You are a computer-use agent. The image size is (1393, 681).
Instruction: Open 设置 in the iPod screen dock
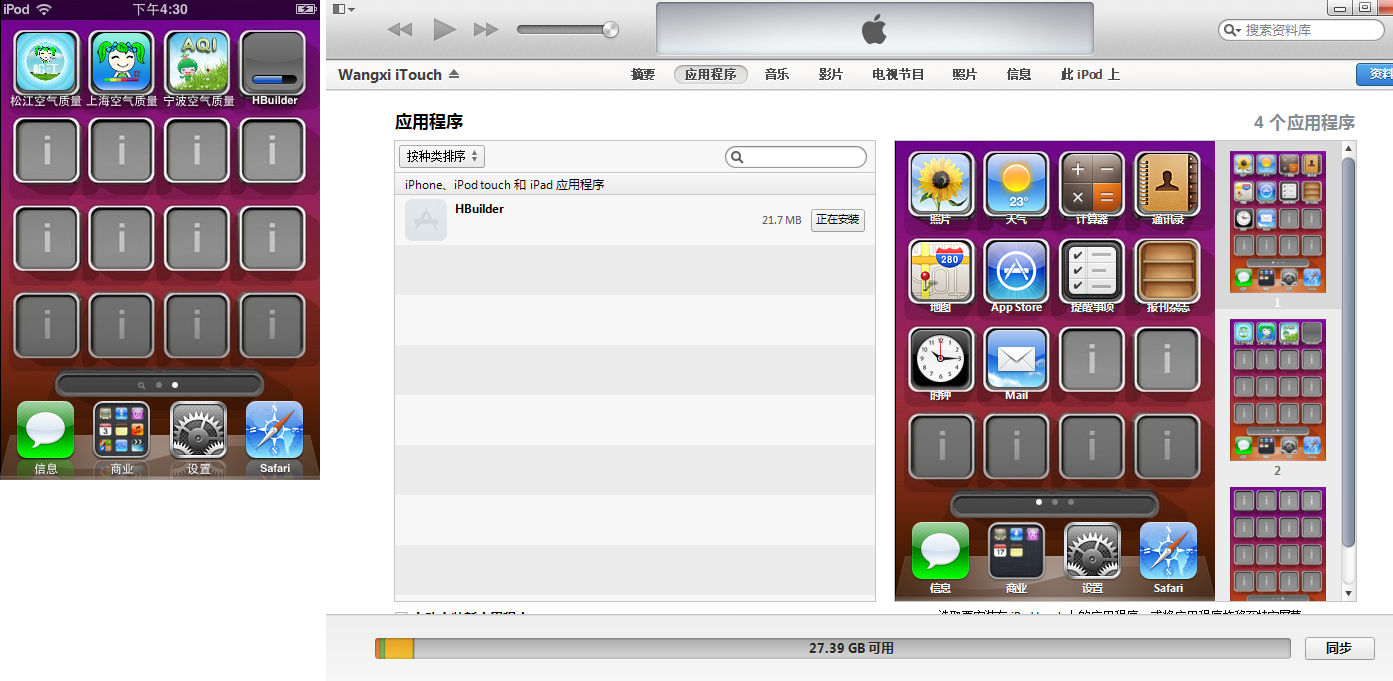coord(198,430)
